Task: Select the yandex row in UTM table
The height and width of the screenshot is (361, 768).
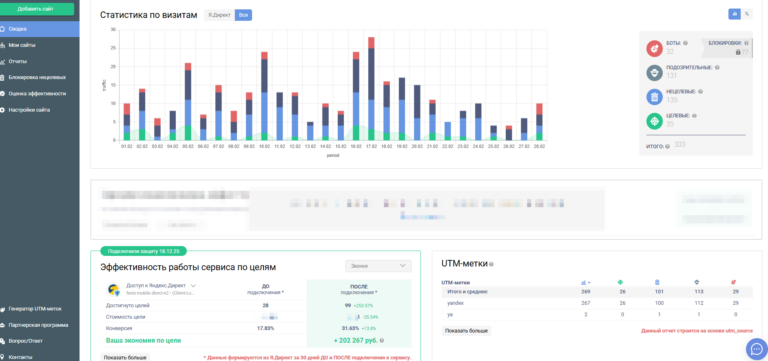Action: tap(597, 303)
